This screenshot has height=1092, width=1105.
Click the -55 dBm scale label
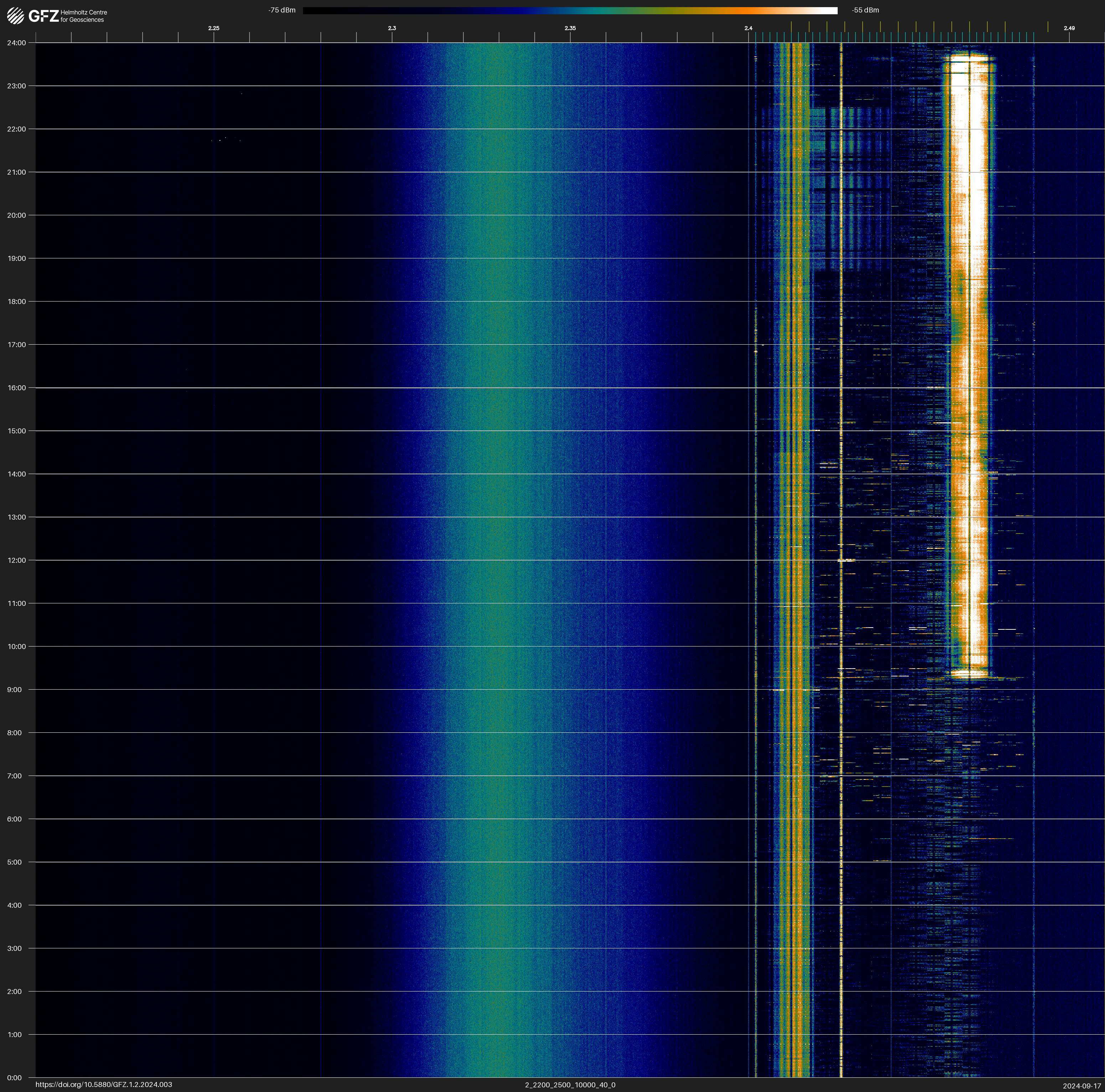click(x=865, y=10)
